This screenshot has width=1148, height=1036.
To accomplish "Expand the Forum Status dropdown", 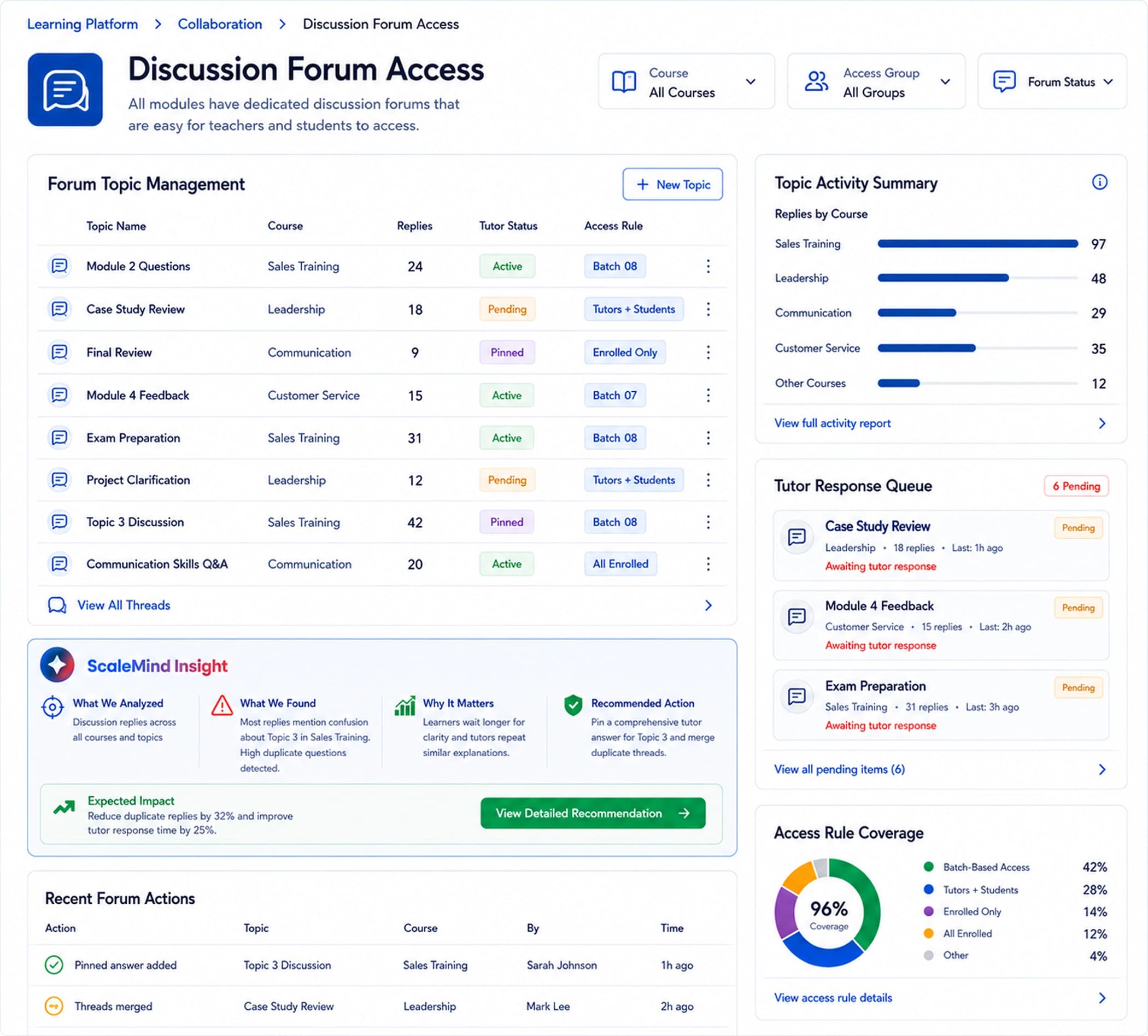I will (x=1052, y=81).
